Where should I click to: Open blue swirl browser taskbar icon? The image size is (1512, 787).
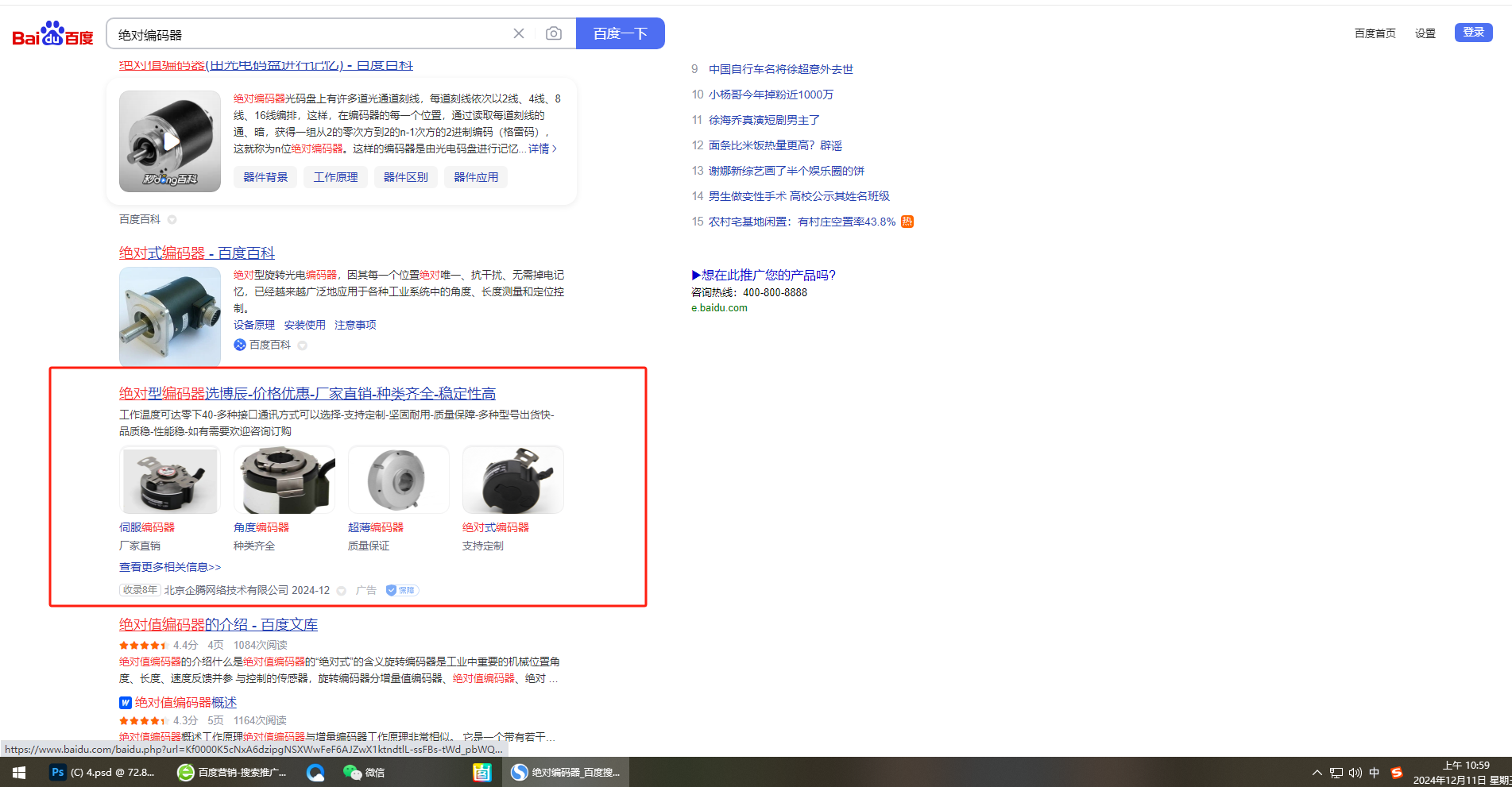(x=315, y=772)
